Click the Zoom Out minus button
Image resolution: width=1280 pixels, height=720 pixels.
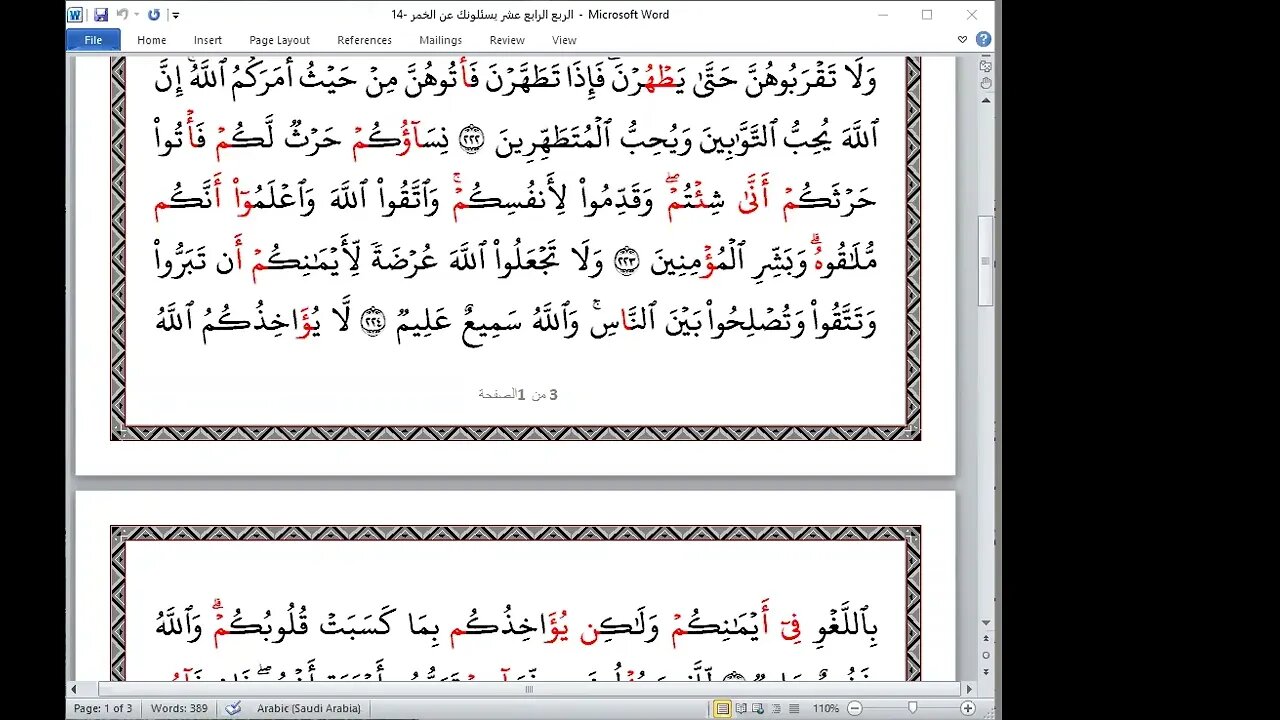tap(853, 709)
